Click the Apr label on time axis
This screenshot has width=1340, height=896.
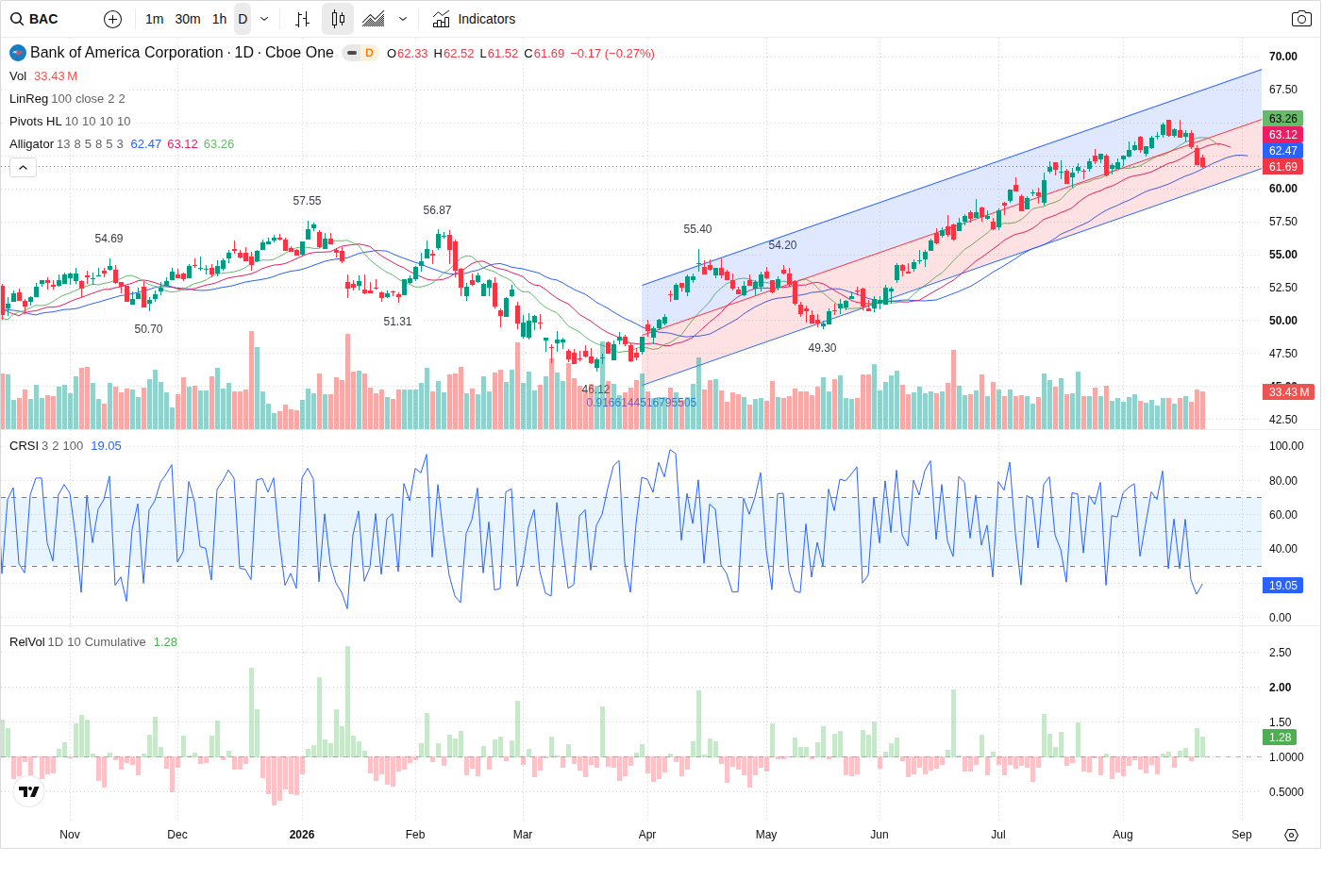click(647, 835)
